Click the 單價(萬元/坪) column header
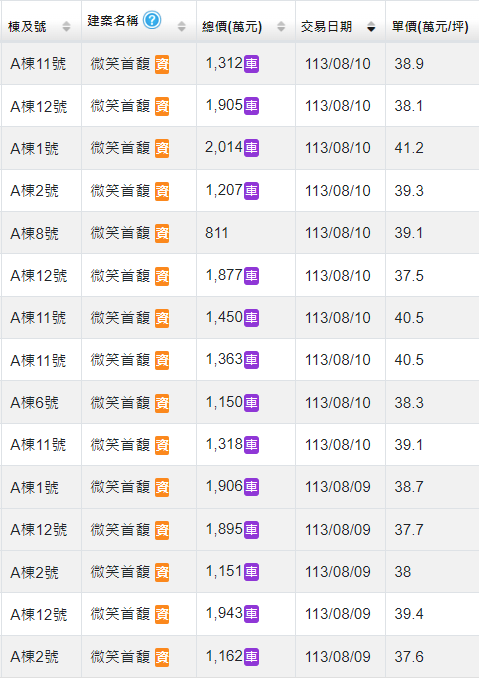Screen dimensions: 479x679 430,27
